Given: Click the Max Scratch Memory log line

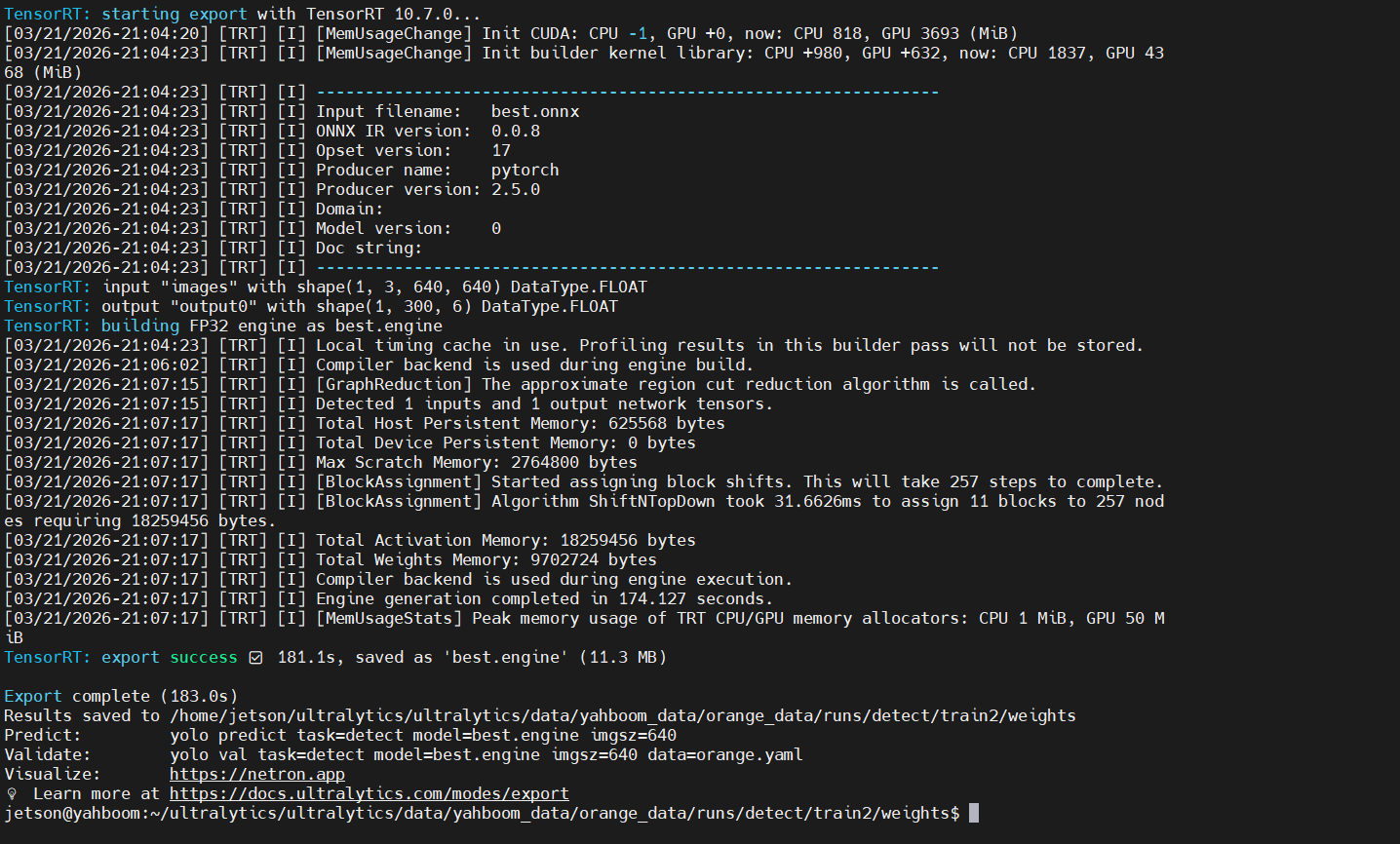Looking at the screenshot, I should pos(321,462).
